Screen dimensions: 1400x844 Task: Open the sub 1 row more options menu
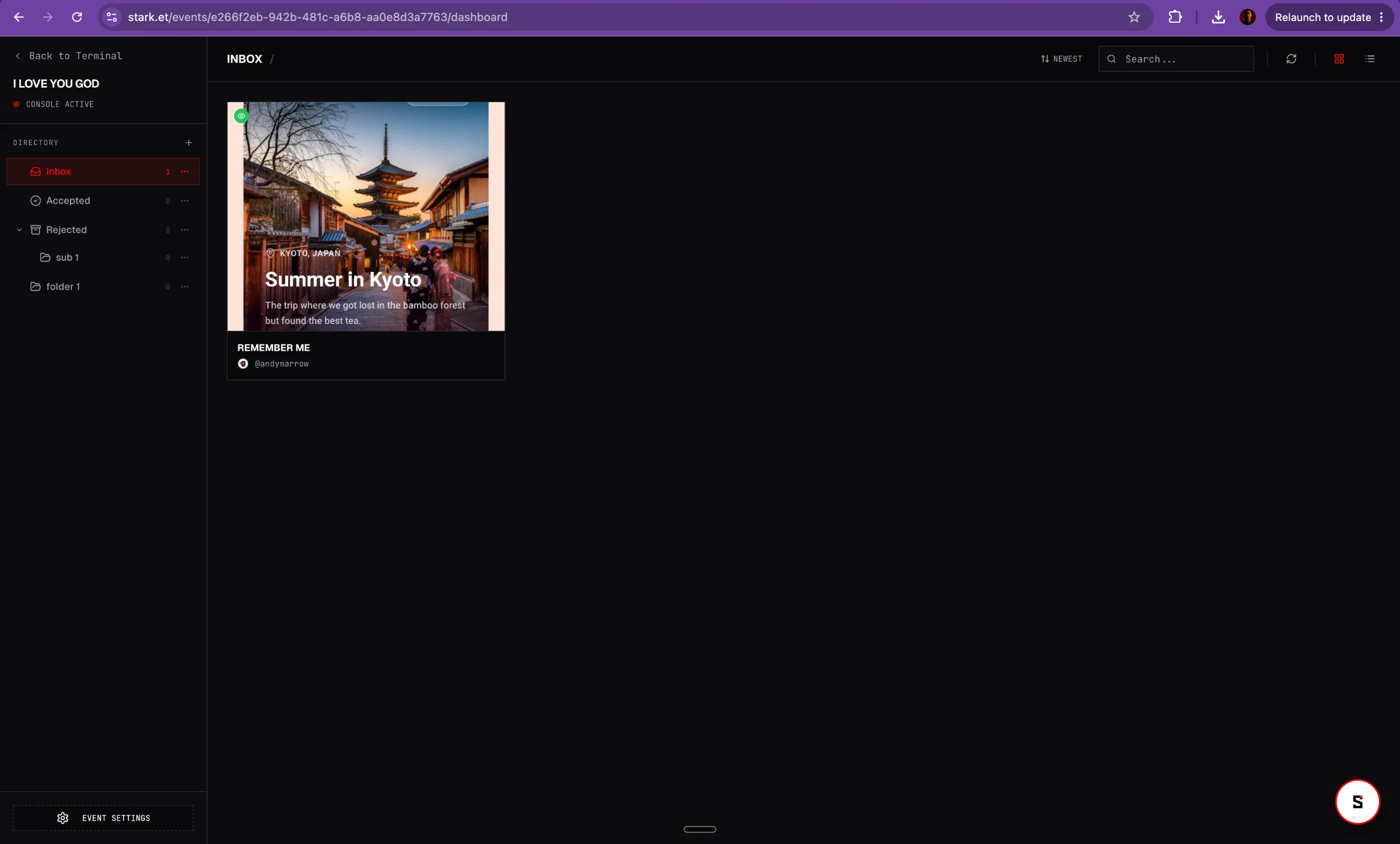pos(185,257)
